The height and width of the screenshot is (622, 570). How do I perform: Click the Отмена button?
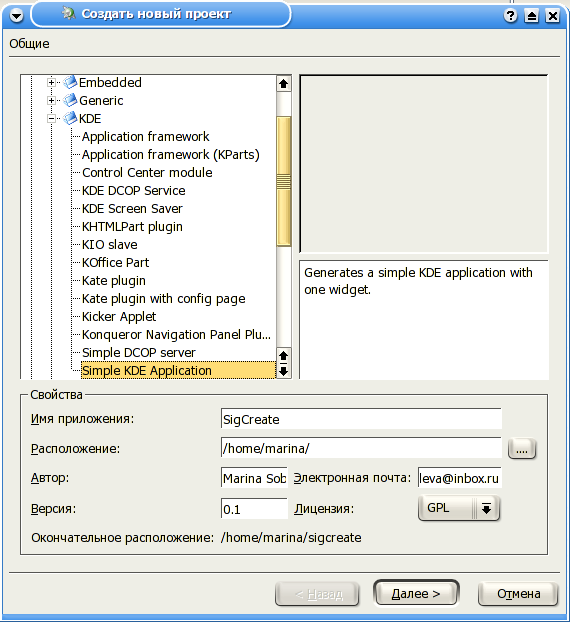tap(518, 594)
